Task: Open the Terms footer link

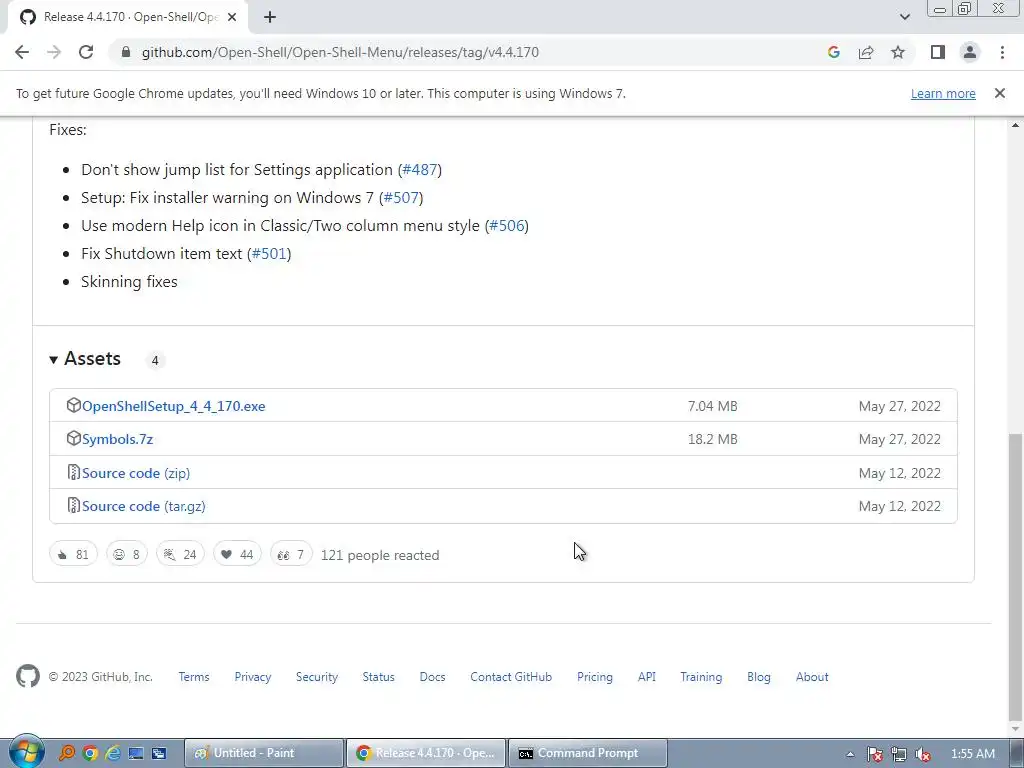Action: 194,677
